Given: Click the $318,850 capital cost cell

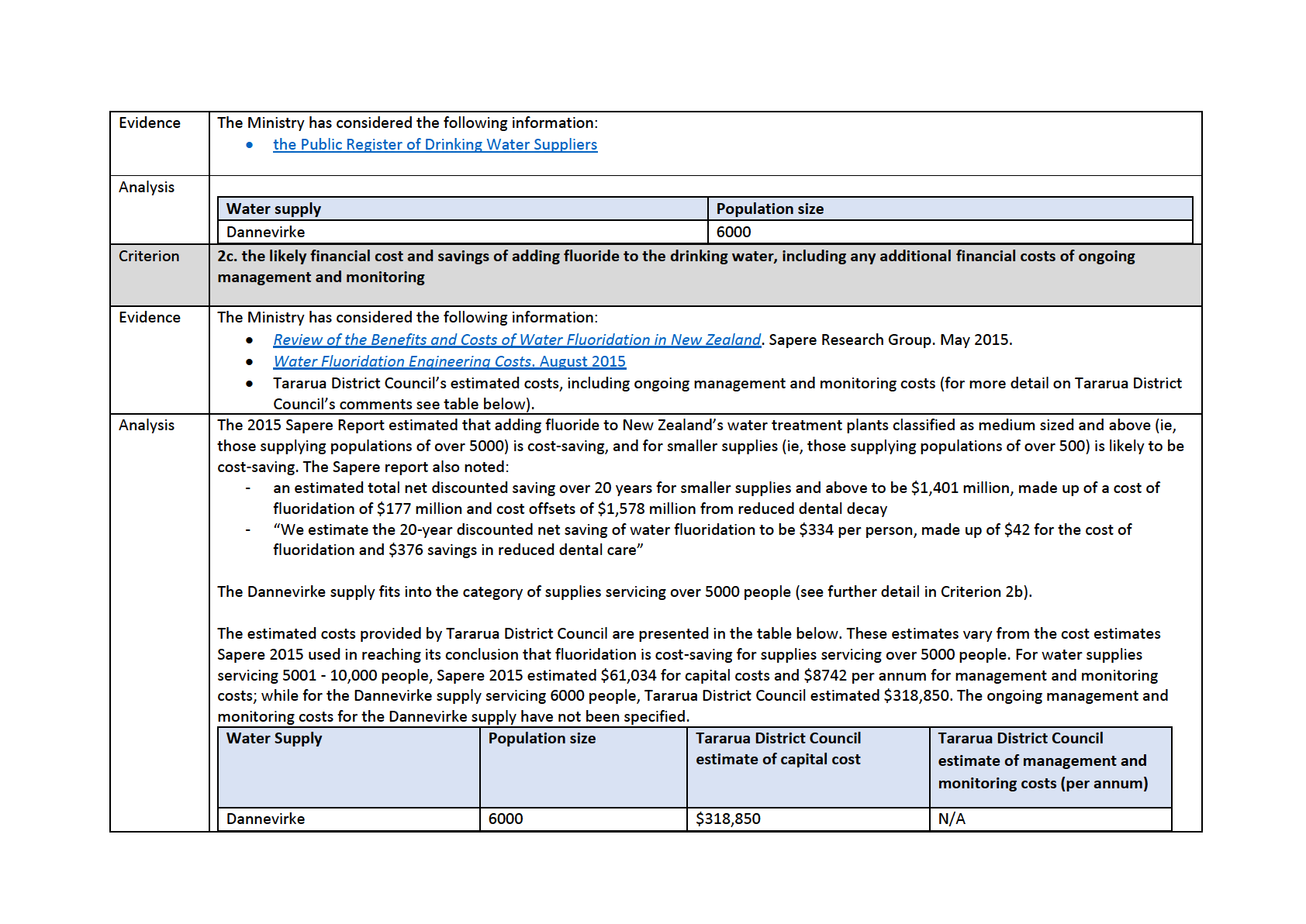Looking at the screenshot, I should point(727,819).
